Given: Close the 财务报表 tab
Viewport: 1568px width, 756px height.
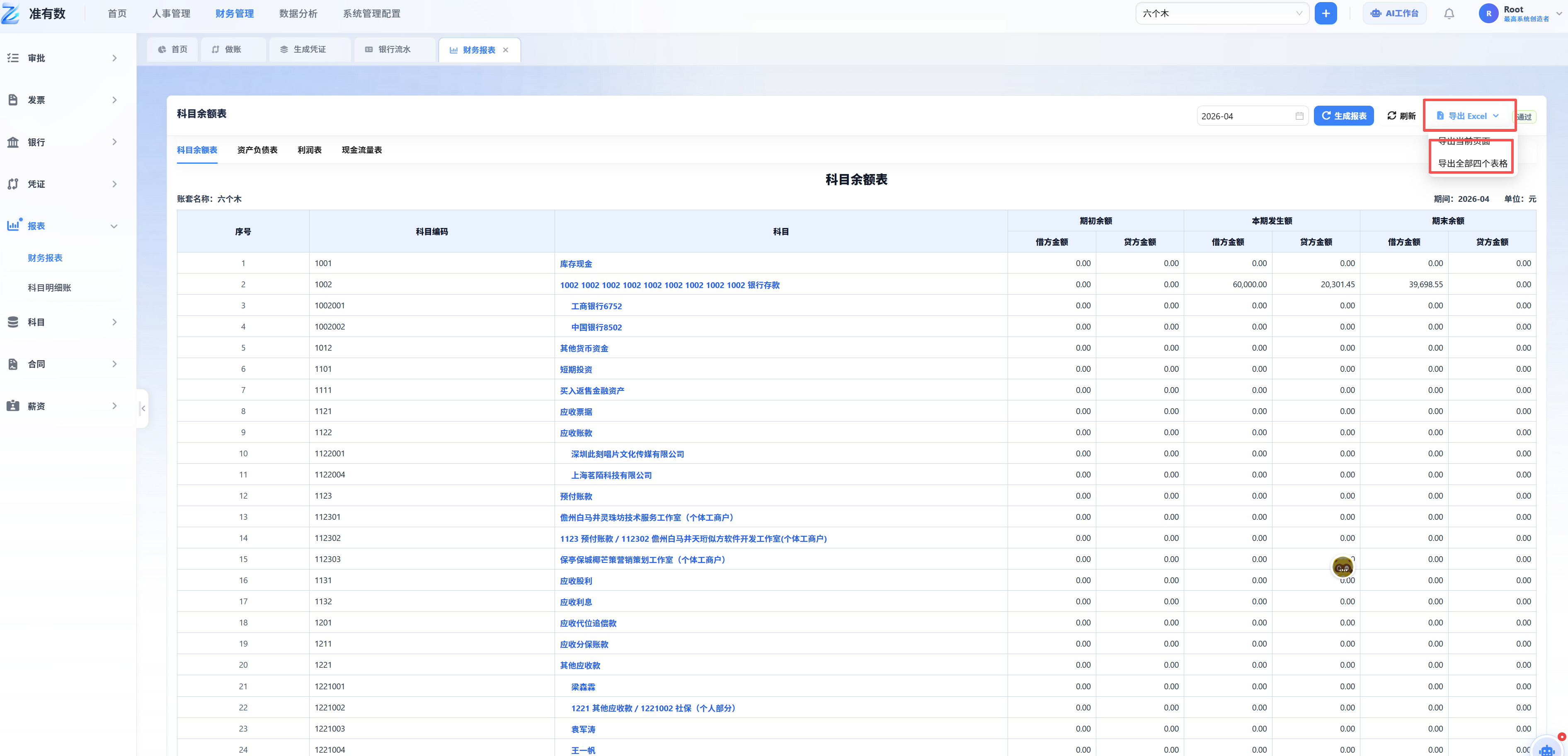Looking at the screenshot, I should coord(505,50).
